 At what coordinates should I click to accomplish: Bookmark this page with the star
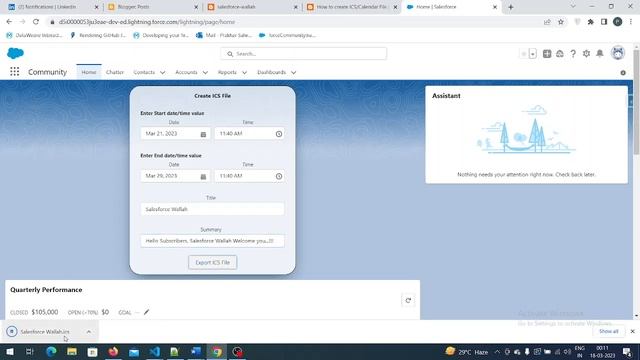pyautogui.click(x=561, y=22)
